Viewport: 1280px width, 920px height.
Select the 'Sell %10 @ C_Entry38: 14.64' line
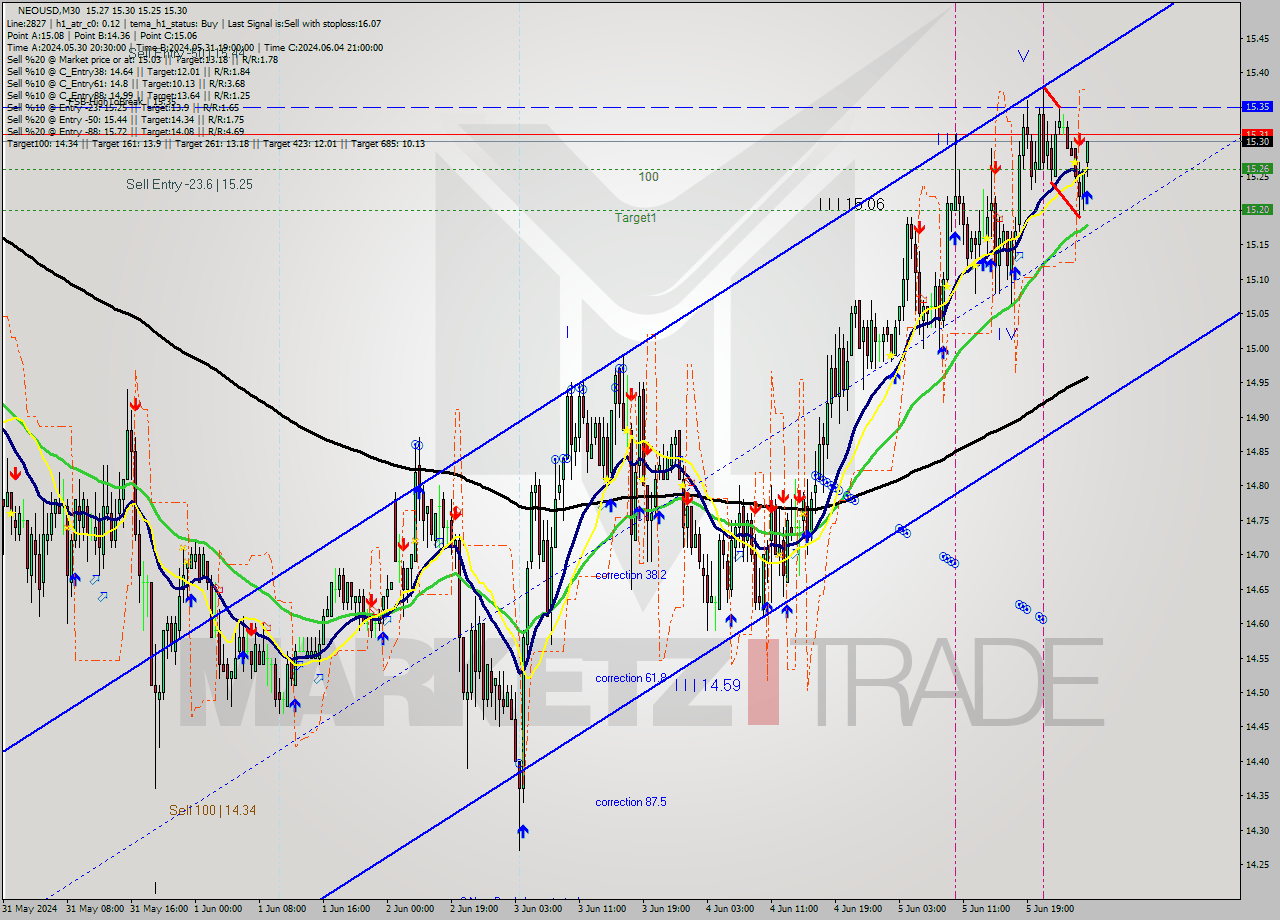point(128,71)
